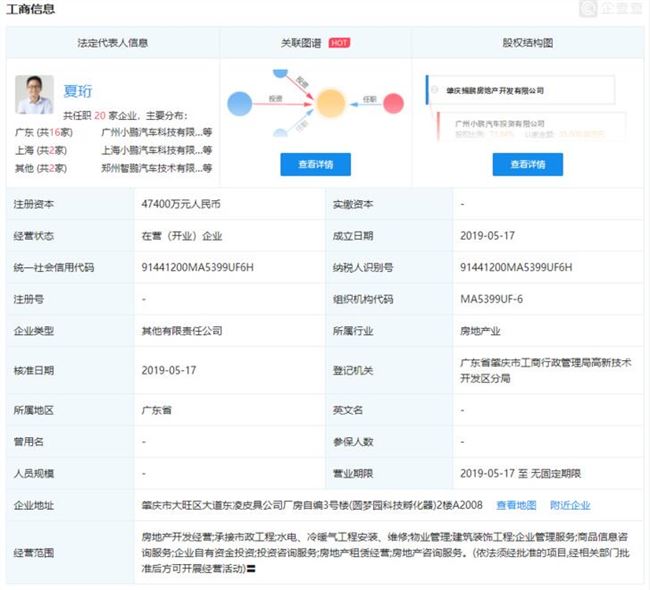Click the red node in relationship graph
Screen dimensions: 650x590
click(x=393, y=103)
